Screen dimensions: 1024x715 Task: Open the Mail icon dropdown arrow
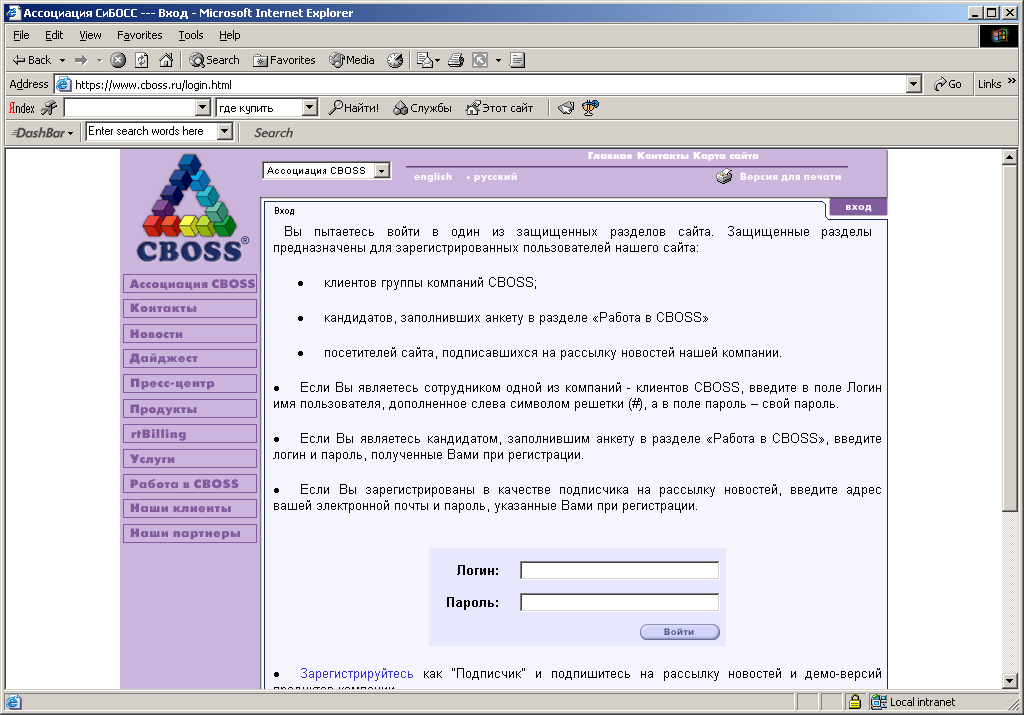(x=437, y=60)
